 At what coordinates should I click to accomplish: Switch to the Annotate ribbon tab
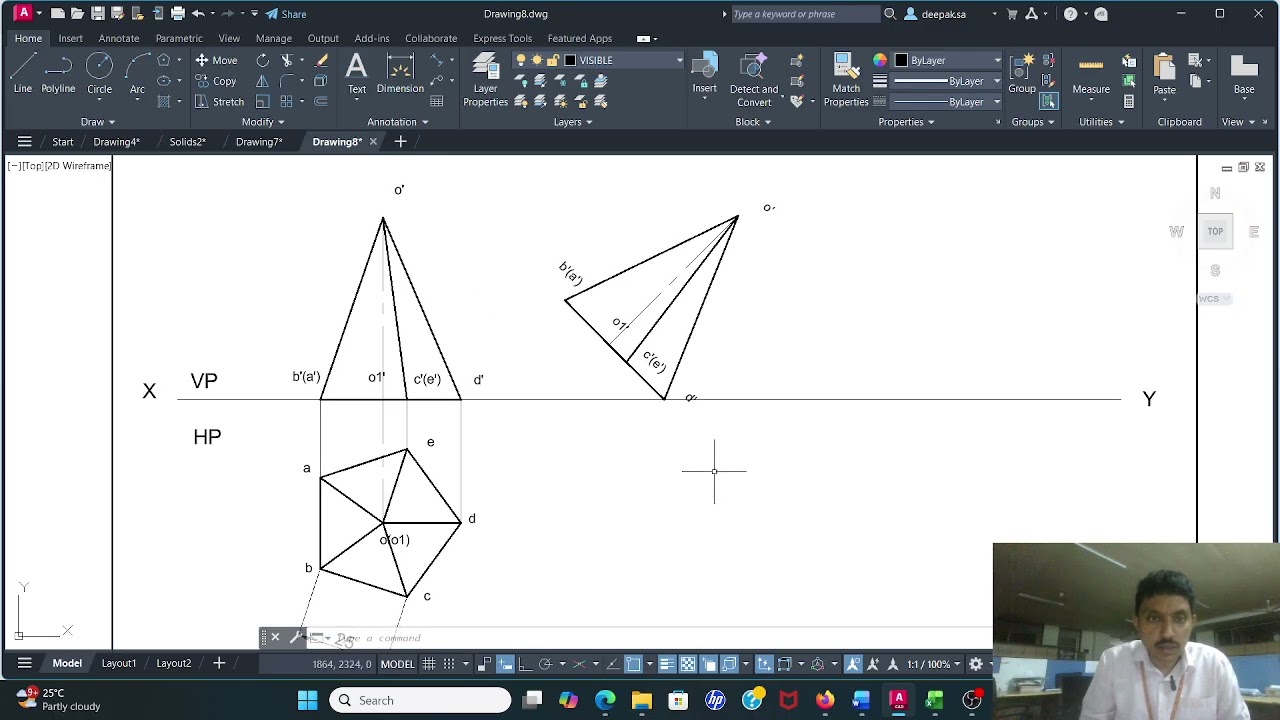(119, 38)
